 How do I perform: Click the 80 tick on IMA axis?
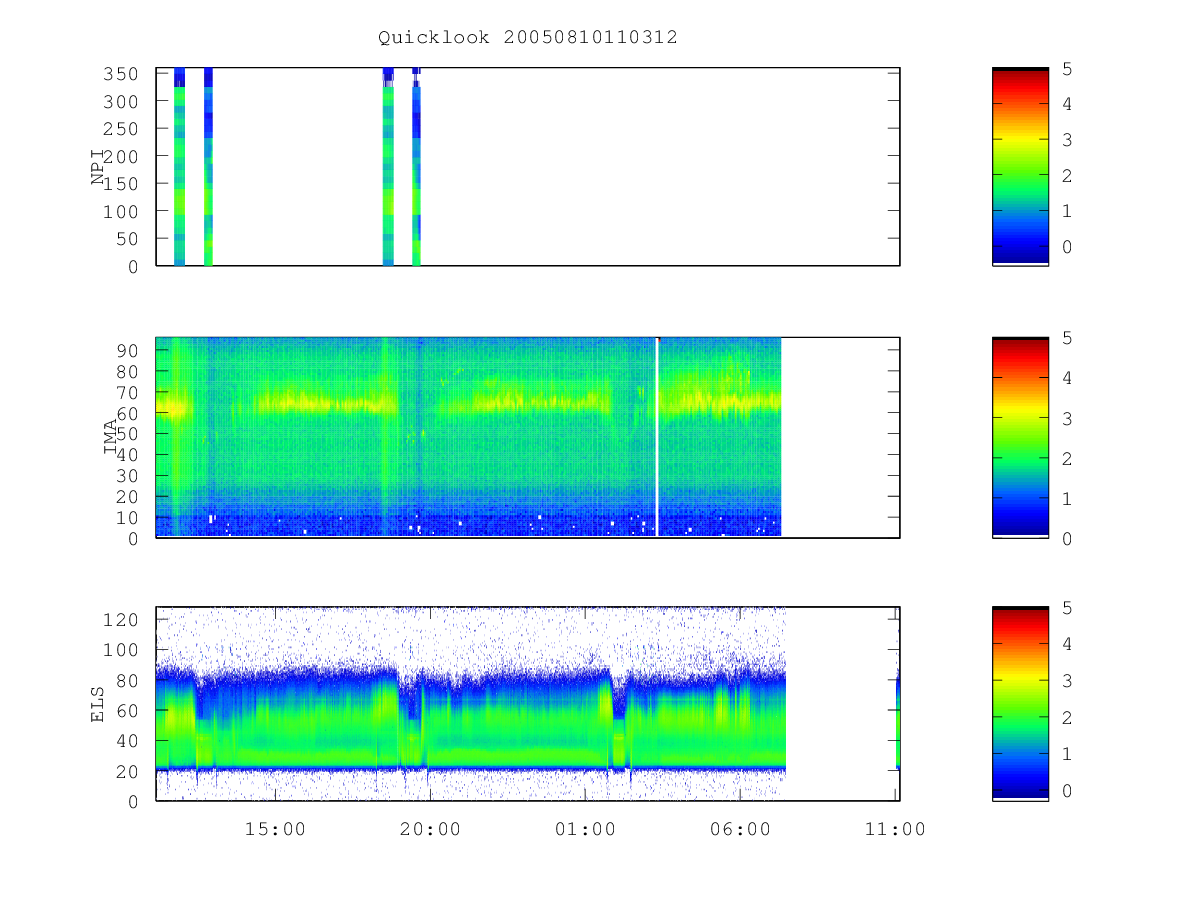tap(127, 371)
